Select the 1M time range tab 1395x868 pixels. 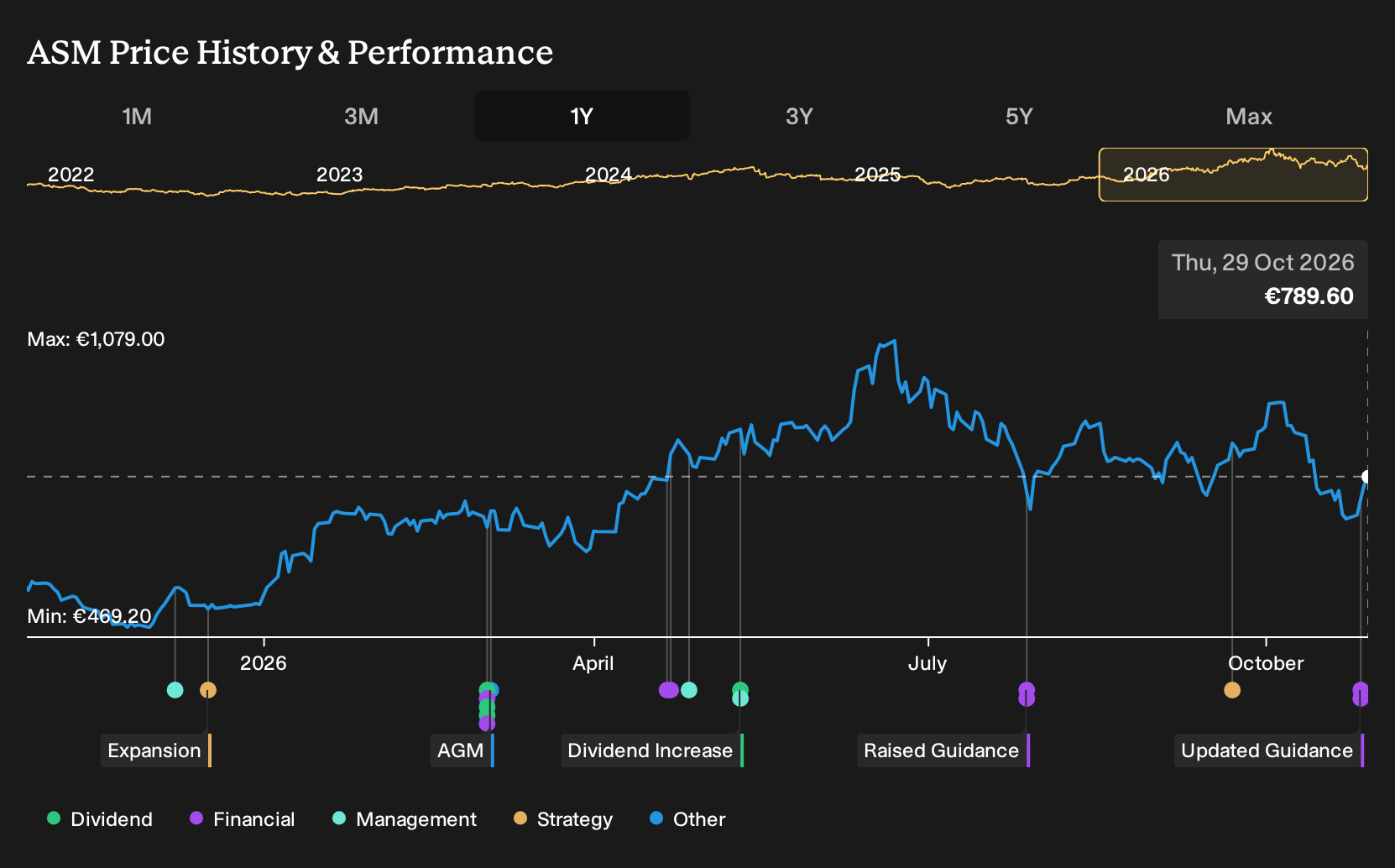pos(137,116)
